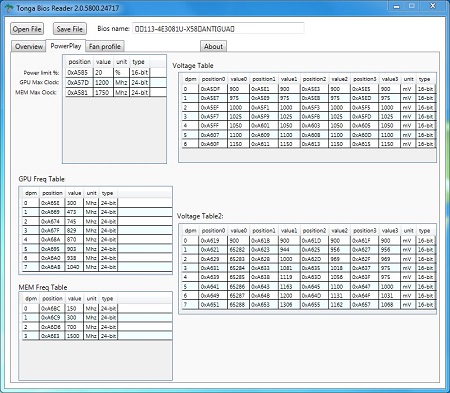
Task: Select Voltage Table2 cell 0xA641
Action: click(x=213, y=286)
